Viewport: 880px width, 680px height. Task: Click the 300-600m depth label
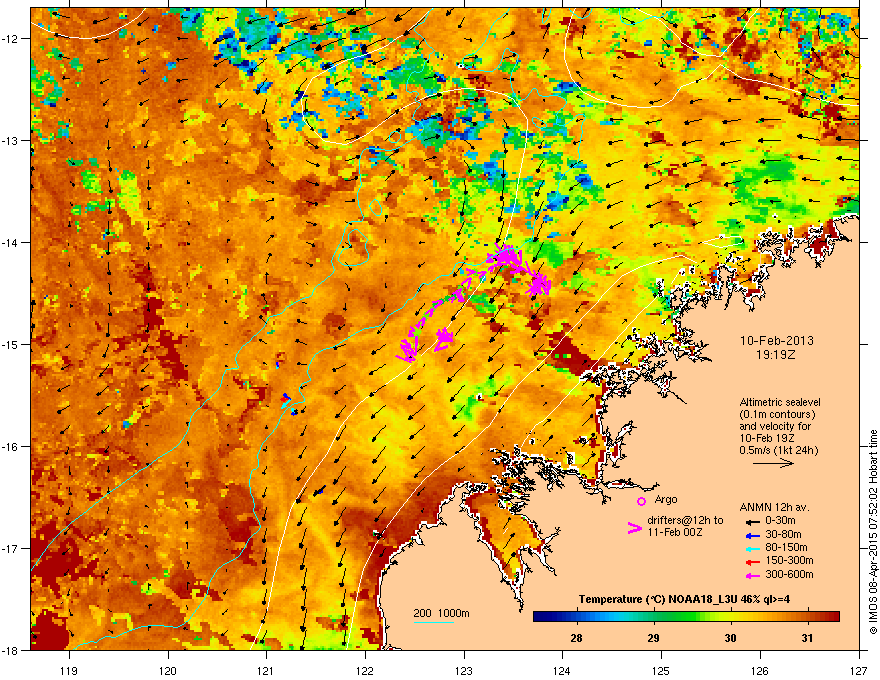[789, 575]
